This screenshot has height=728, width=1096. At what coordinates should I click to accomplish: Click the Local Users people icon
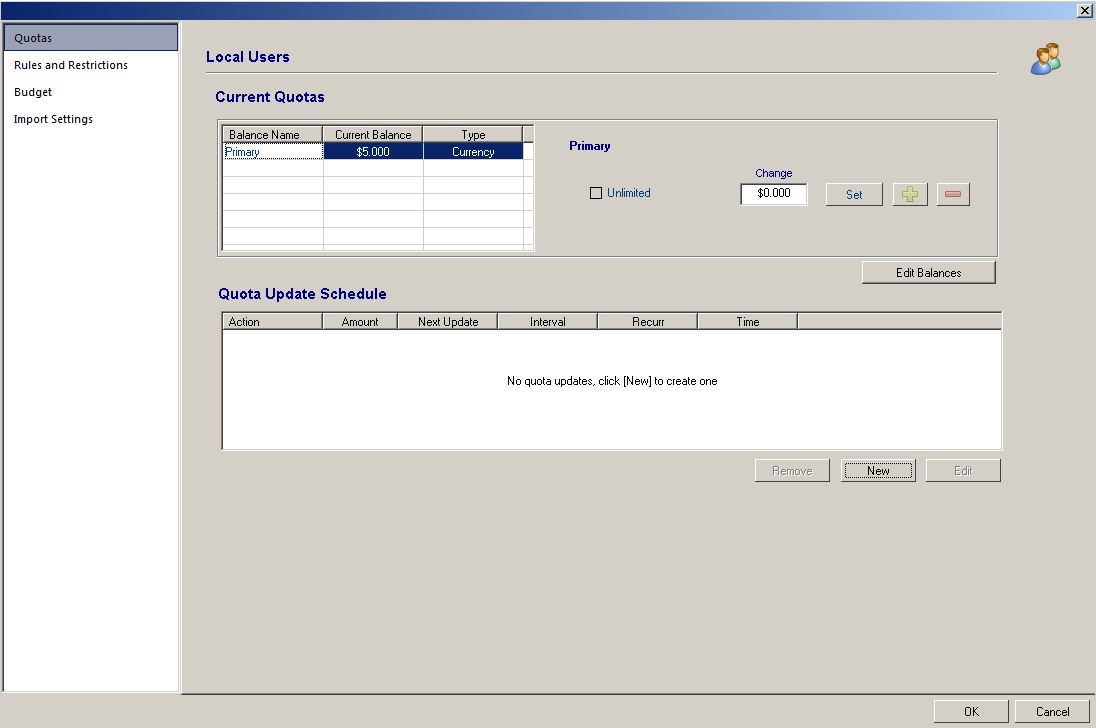pyautogui.click(x=1046, y=59)
